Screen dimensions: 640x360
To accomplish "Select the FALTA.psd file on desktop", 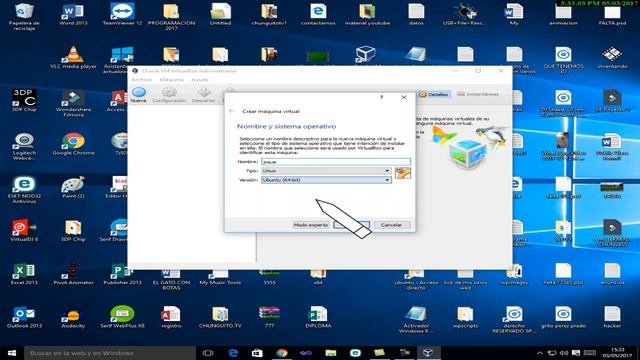I will pyautogui.click(x=612, y=15).
